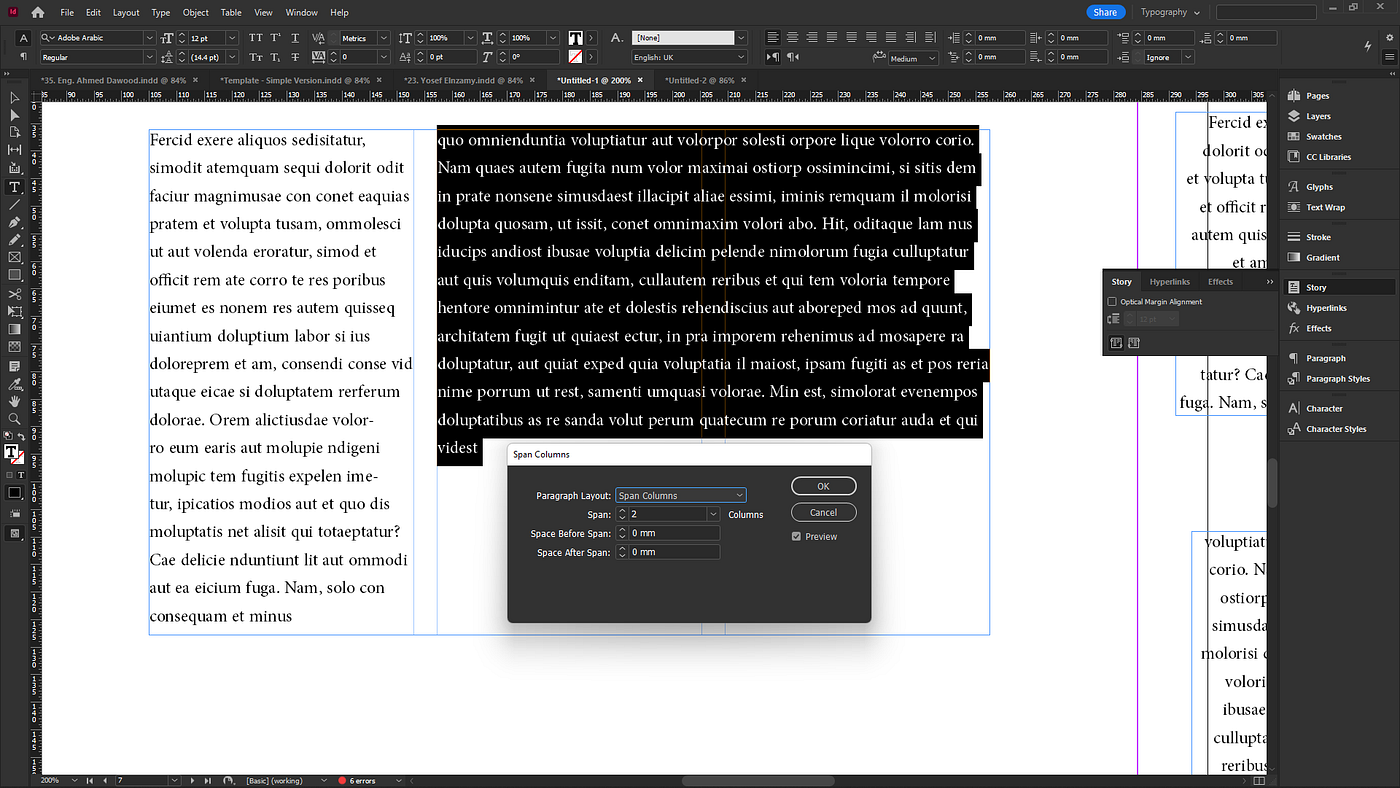This screenshot has height=788, width=1400.
Task: Select the Hand tool
Action: [14, 401]
